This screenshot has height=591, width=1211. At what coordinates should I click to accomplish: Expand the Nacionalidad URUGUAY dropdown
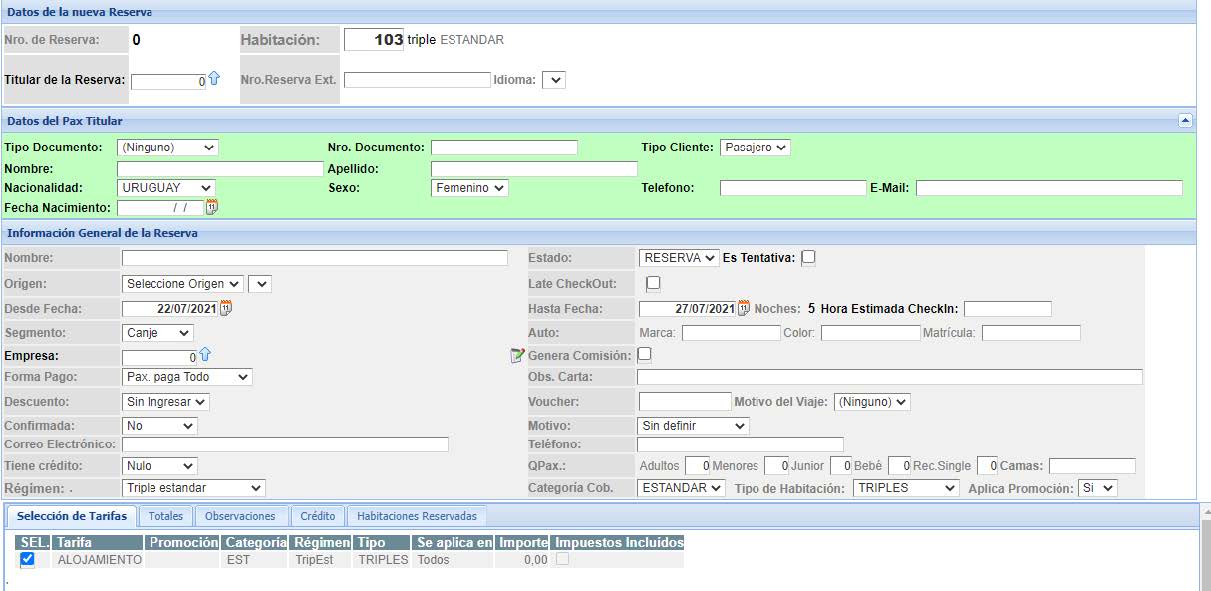click(x=166, y=188)
